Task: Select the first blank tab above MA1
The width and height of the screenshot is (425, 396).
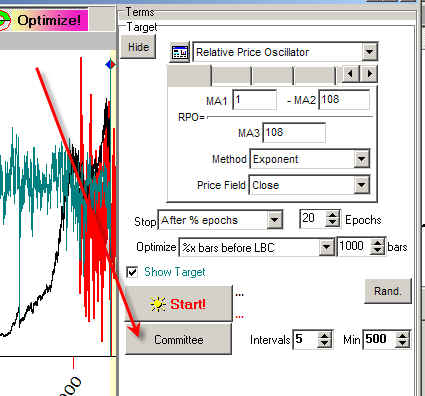Action: (189, 75)
